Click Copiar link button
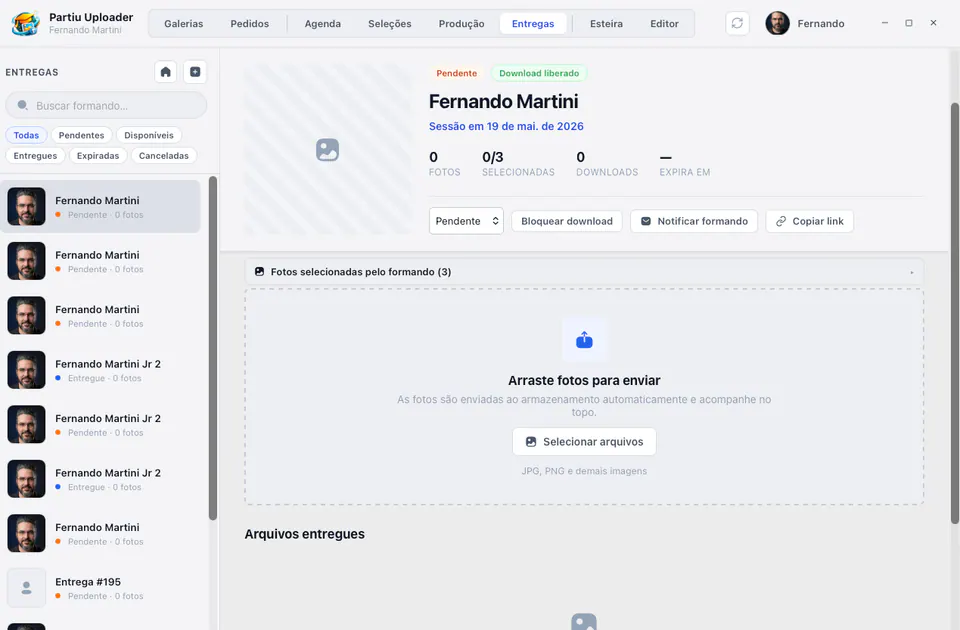Image resolution: width=960 pixels, height=630 pixels. pos(809,221)
